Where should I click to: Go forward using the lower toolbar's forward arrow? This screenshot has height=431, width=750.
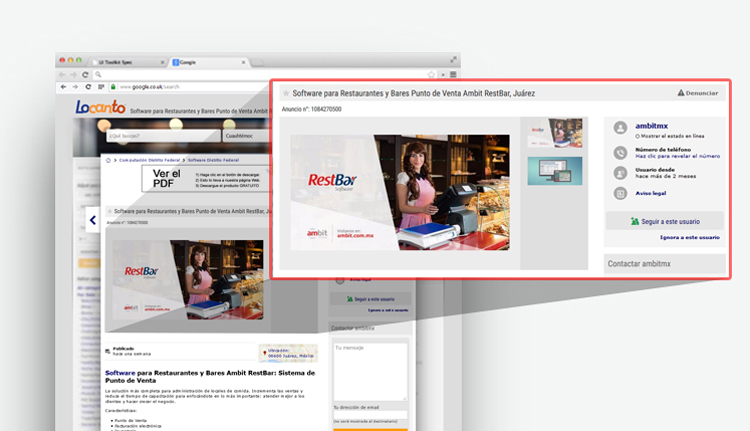[x=75, y=87]
